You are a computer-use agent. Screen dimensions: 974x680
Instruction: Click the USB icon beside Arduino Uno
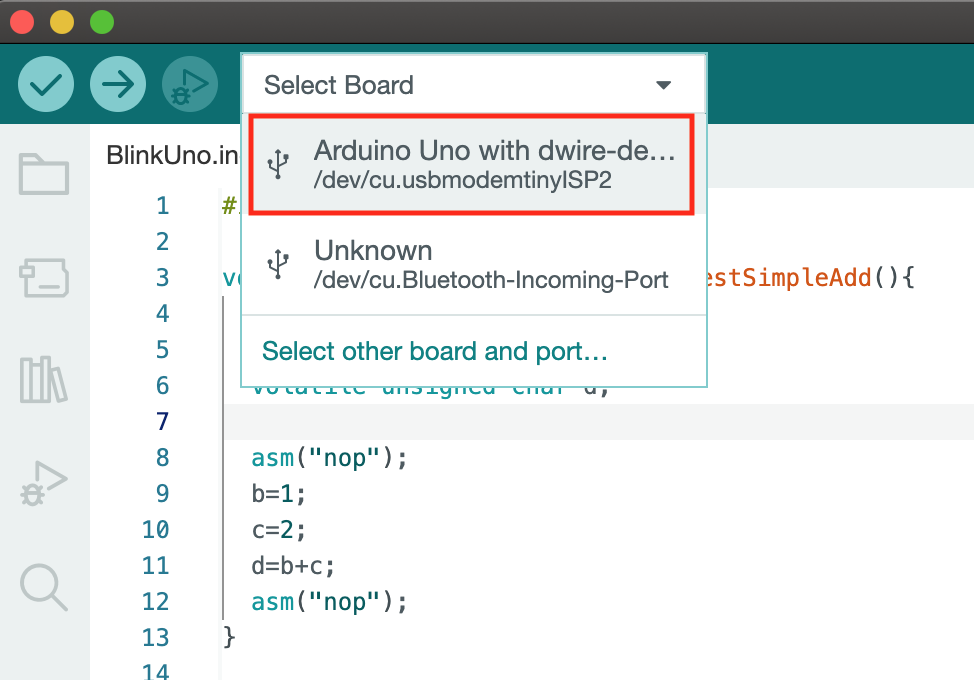click(x=278, y=165)
